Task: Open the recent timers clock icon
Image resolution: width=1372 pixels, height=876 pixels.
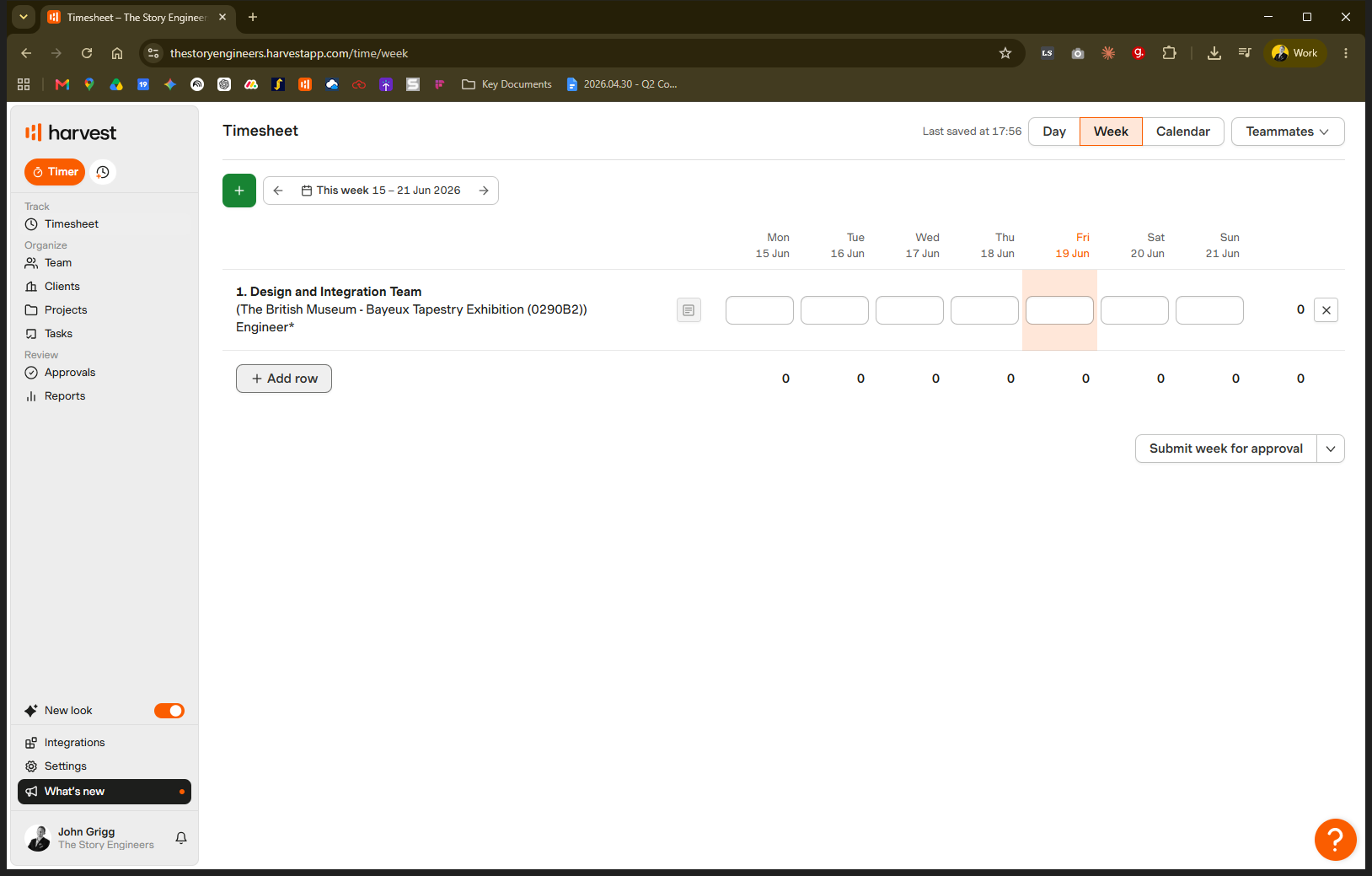Action: (103, 172)
